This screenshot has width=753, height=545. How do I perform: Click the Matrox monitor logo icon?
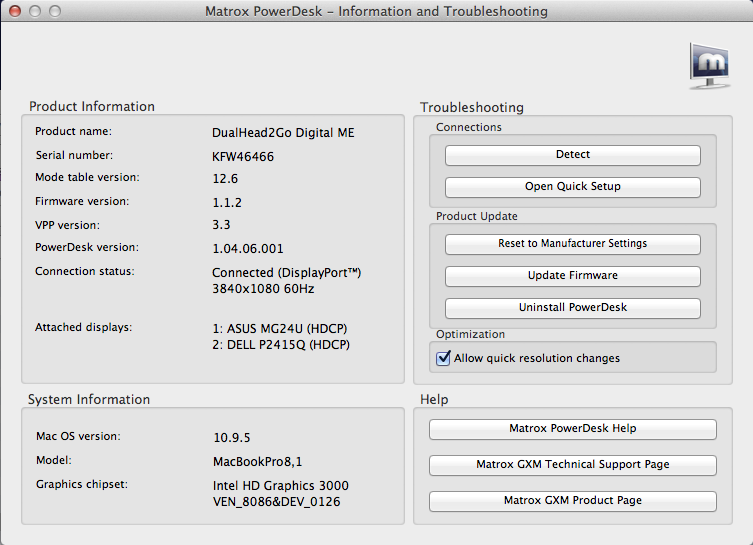point(710,66)
